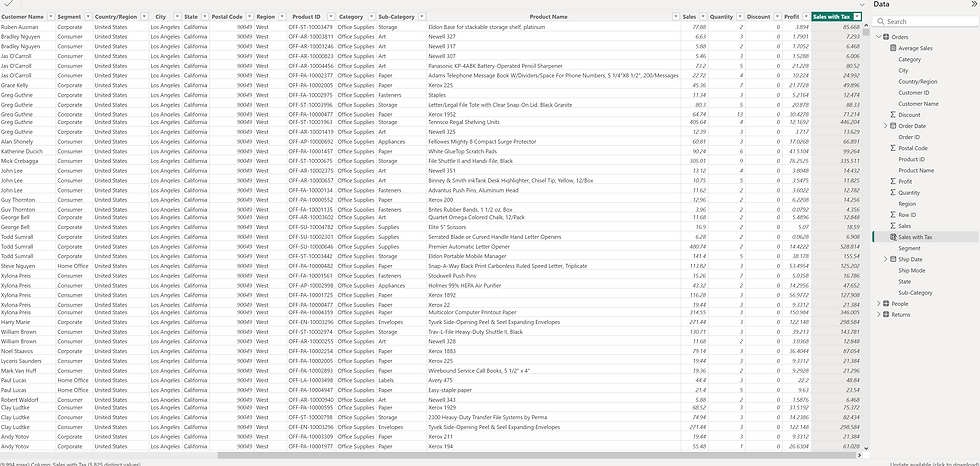Expand the Returns table

pos(879,315)
